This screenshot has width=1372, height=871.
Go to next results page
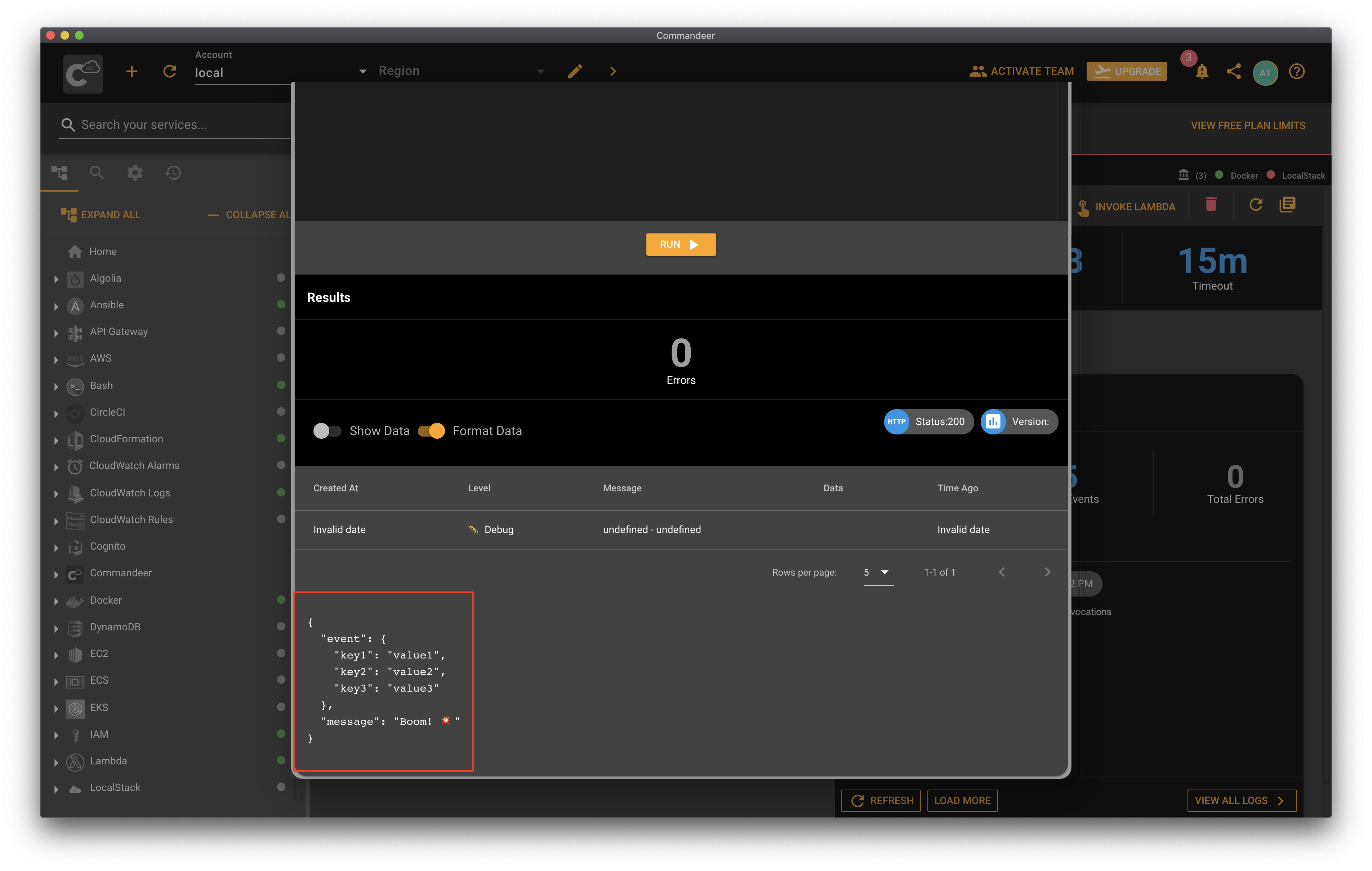[1047, 572]
